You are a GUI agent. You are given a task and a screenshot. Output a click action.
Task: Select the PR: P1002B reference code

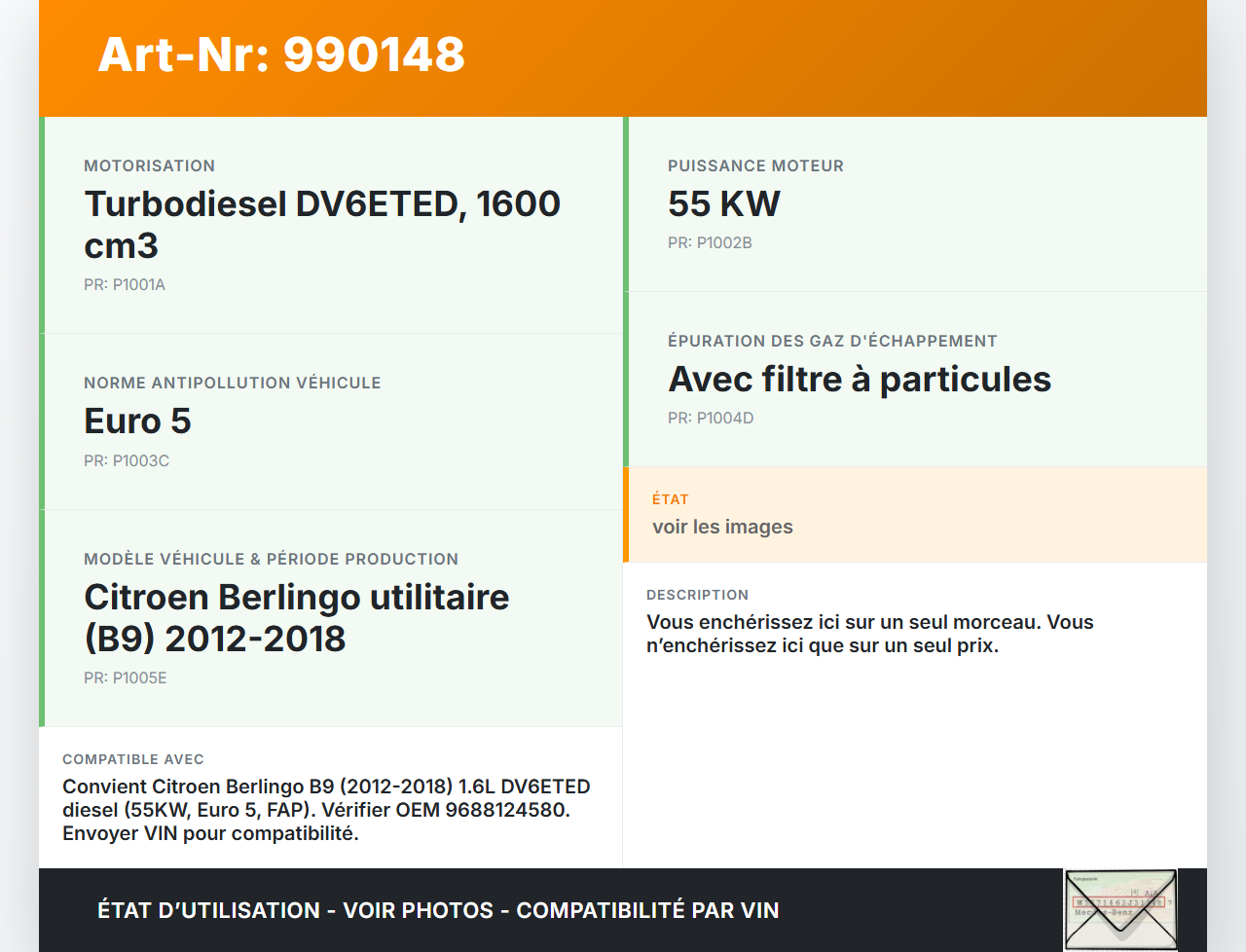(x=709, y=242)
